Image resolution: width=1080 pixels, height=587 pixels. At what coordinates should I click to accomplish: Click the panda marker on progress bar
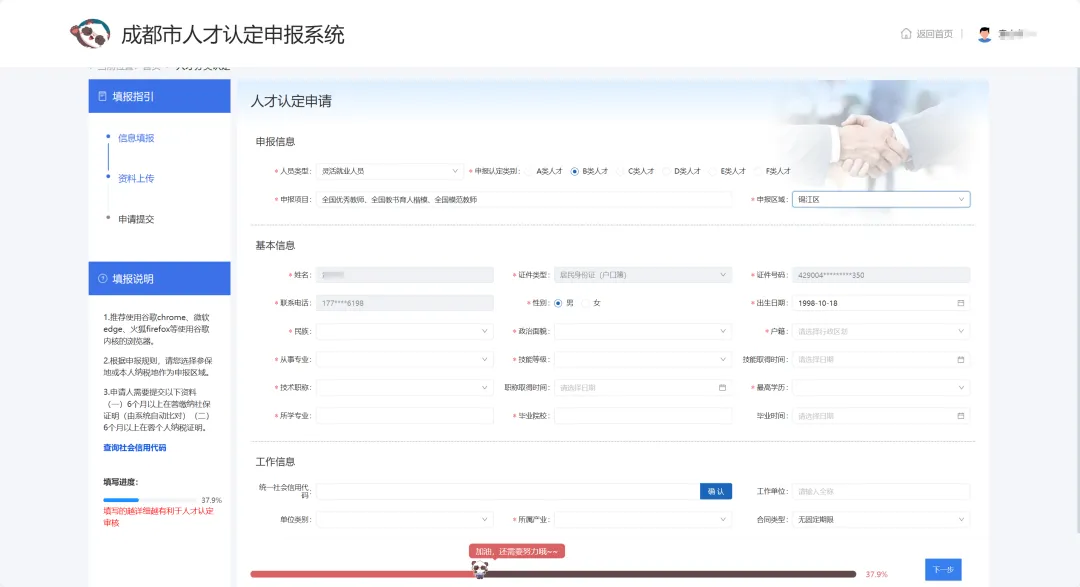pyautogui.click(x=479, y=569)
